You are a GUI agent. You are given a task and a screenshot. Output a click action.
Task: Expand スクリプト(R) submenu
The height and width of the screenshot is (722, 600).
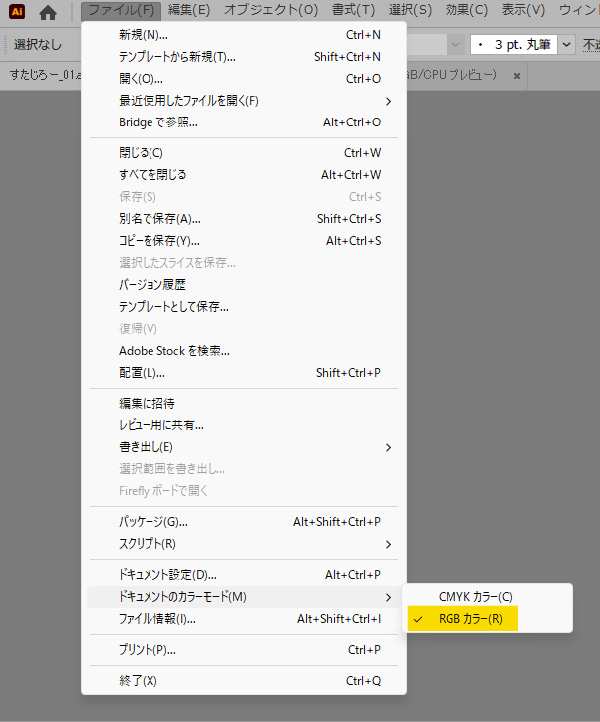(x=244, y=544)
